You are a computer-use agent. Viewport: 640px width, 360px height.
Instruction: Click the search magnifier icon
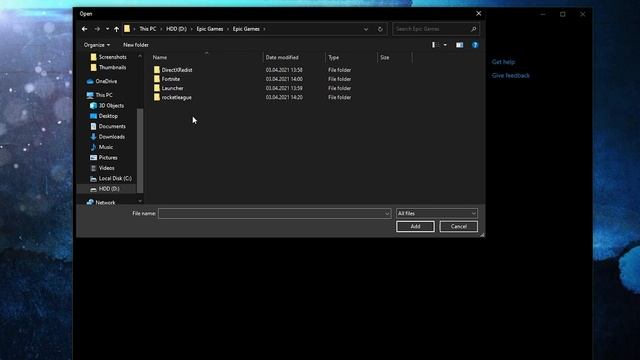pos(473,29)
